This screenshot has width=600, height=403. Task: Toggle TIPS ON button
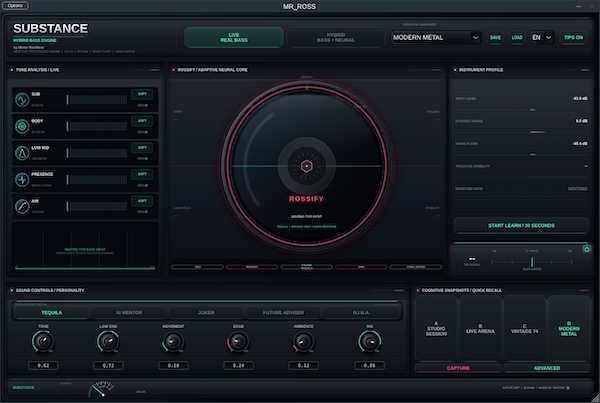573,38
